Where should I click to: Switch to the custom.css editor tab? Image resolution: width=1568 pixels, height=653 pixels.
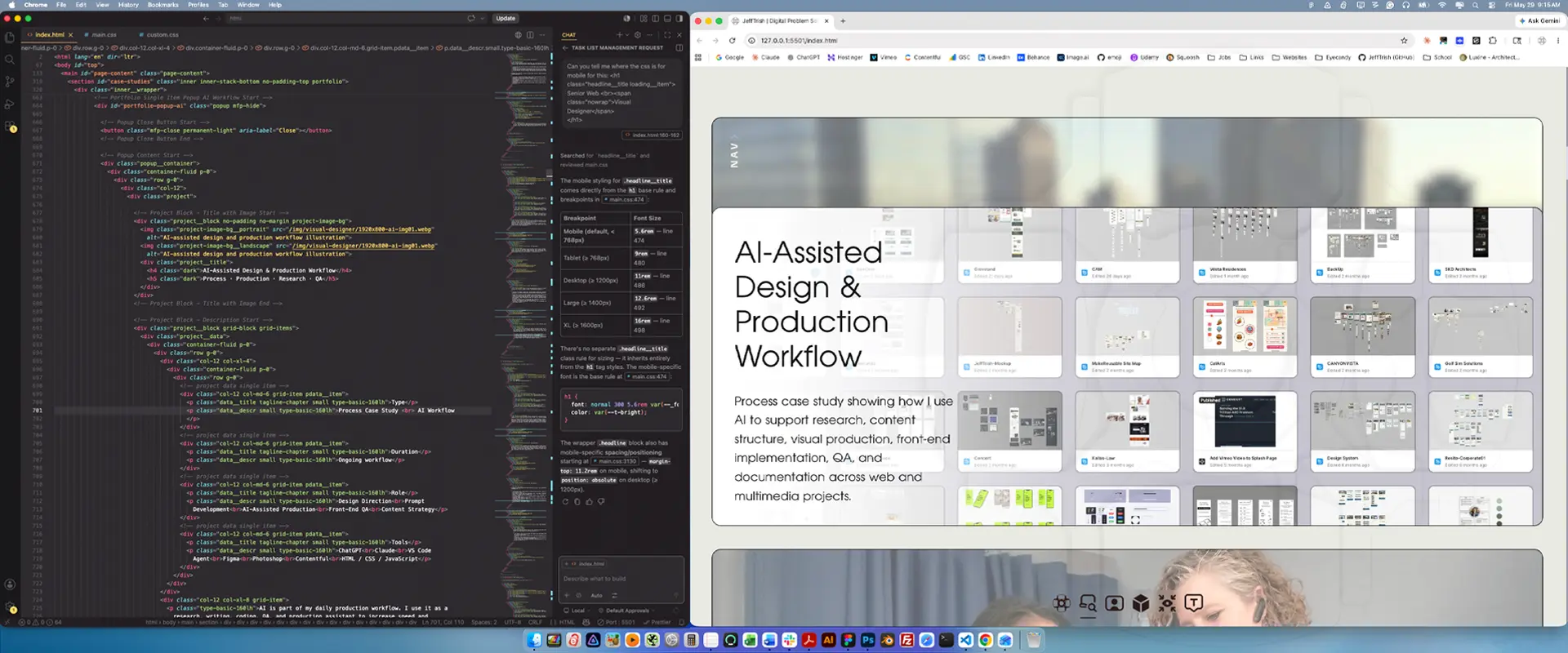159,35
